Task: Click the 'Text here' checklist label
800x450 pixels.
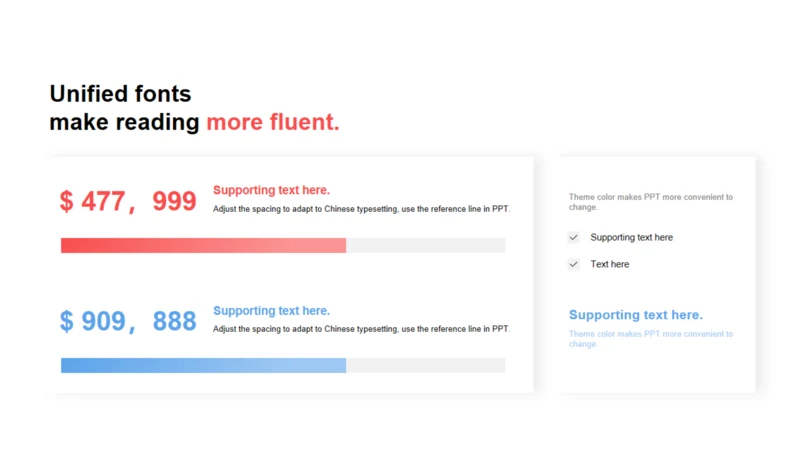Action: [610, 264]
